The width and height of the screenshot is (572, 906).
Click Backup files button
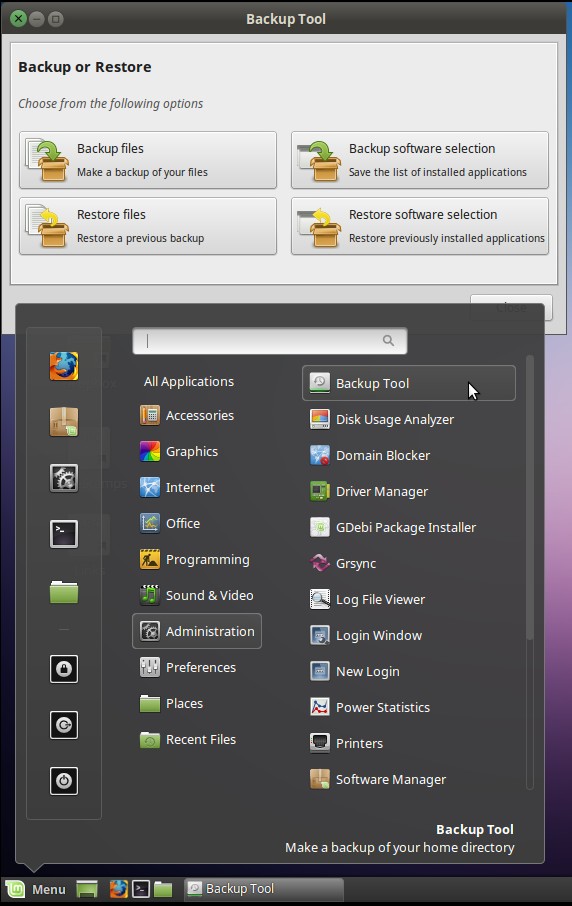click(x=148, y=160)
